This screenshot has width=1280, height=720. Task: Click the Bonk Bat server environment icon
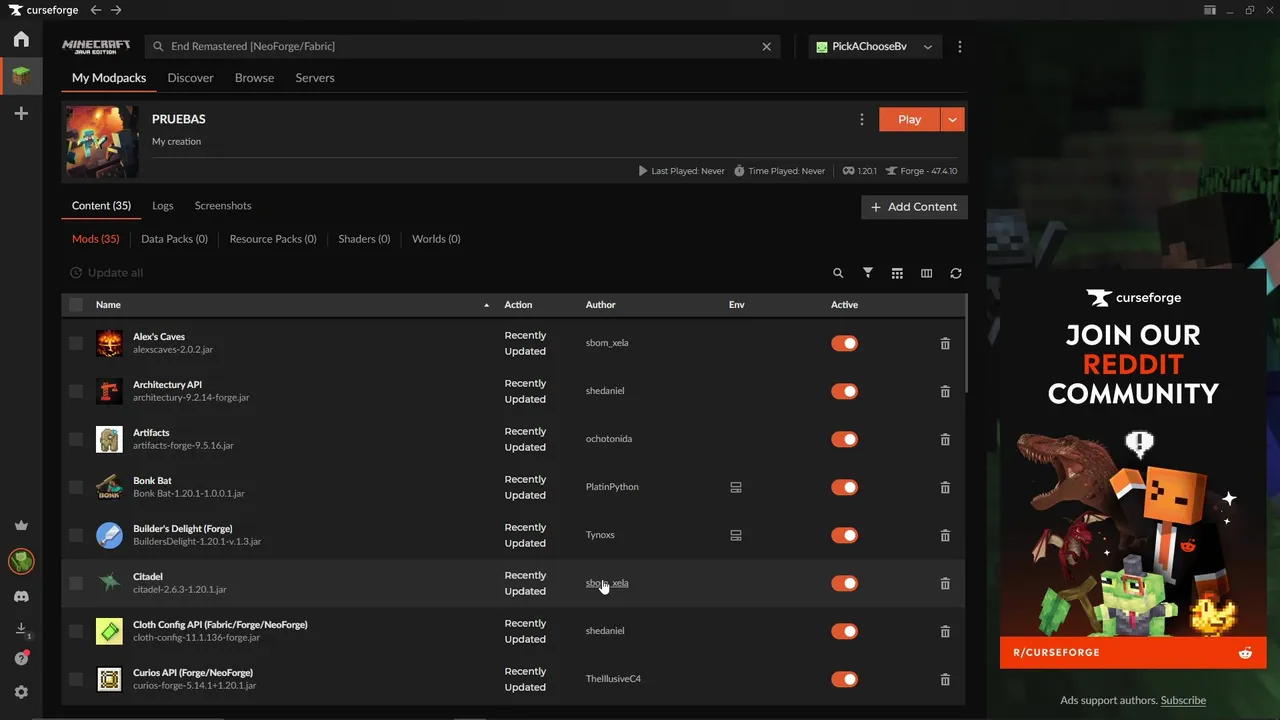point(736,487)
